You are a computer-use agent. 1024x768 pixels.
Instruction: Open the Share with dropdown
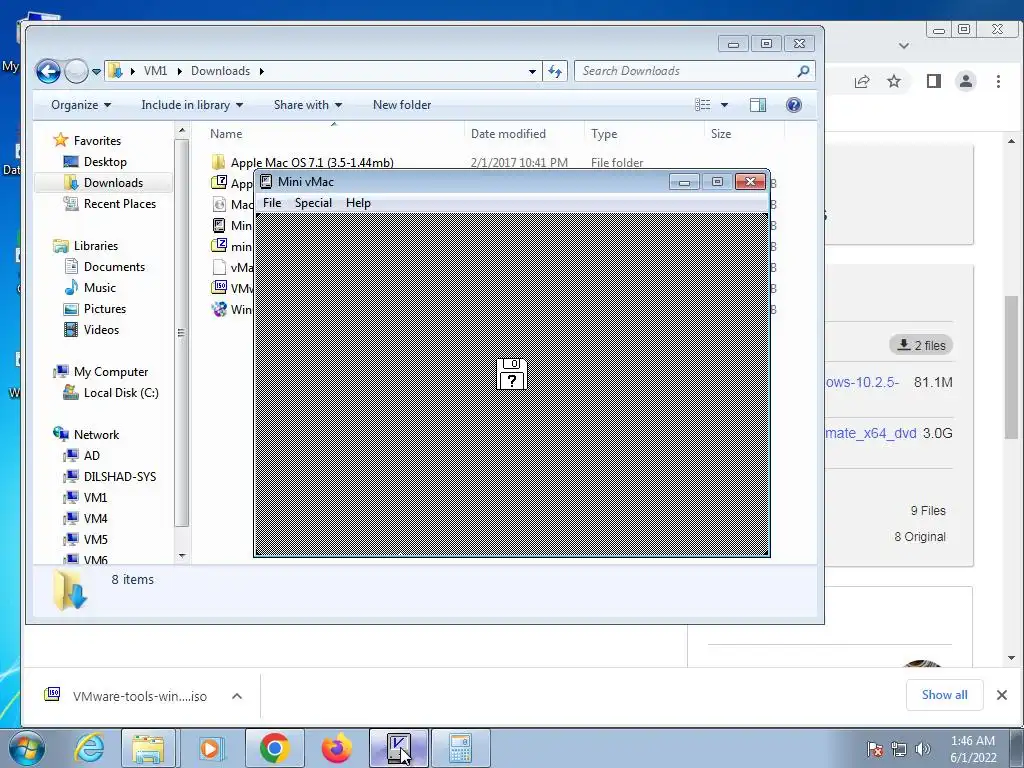(x=308, y=105)
